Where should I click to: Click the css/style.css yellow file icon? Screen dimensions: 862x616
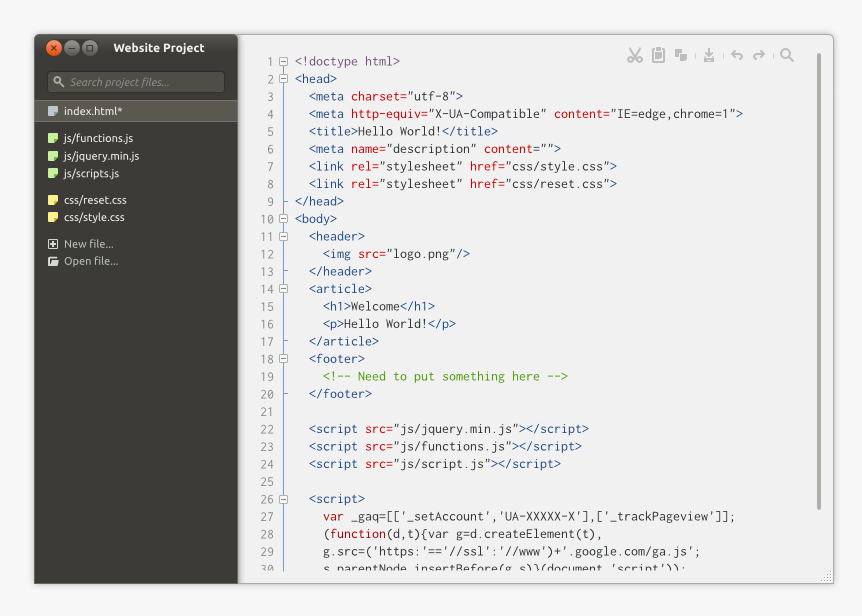53,218
